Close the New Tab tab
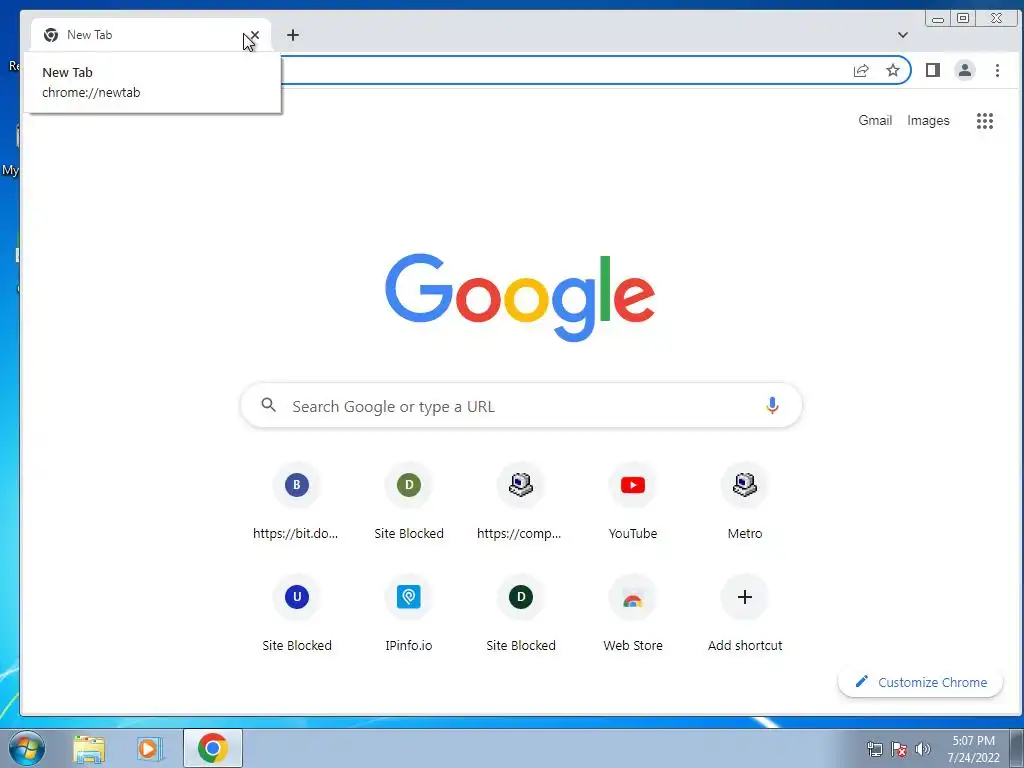Image resolution: width=1024 pixels, height=768 pixels. [255, 35]
